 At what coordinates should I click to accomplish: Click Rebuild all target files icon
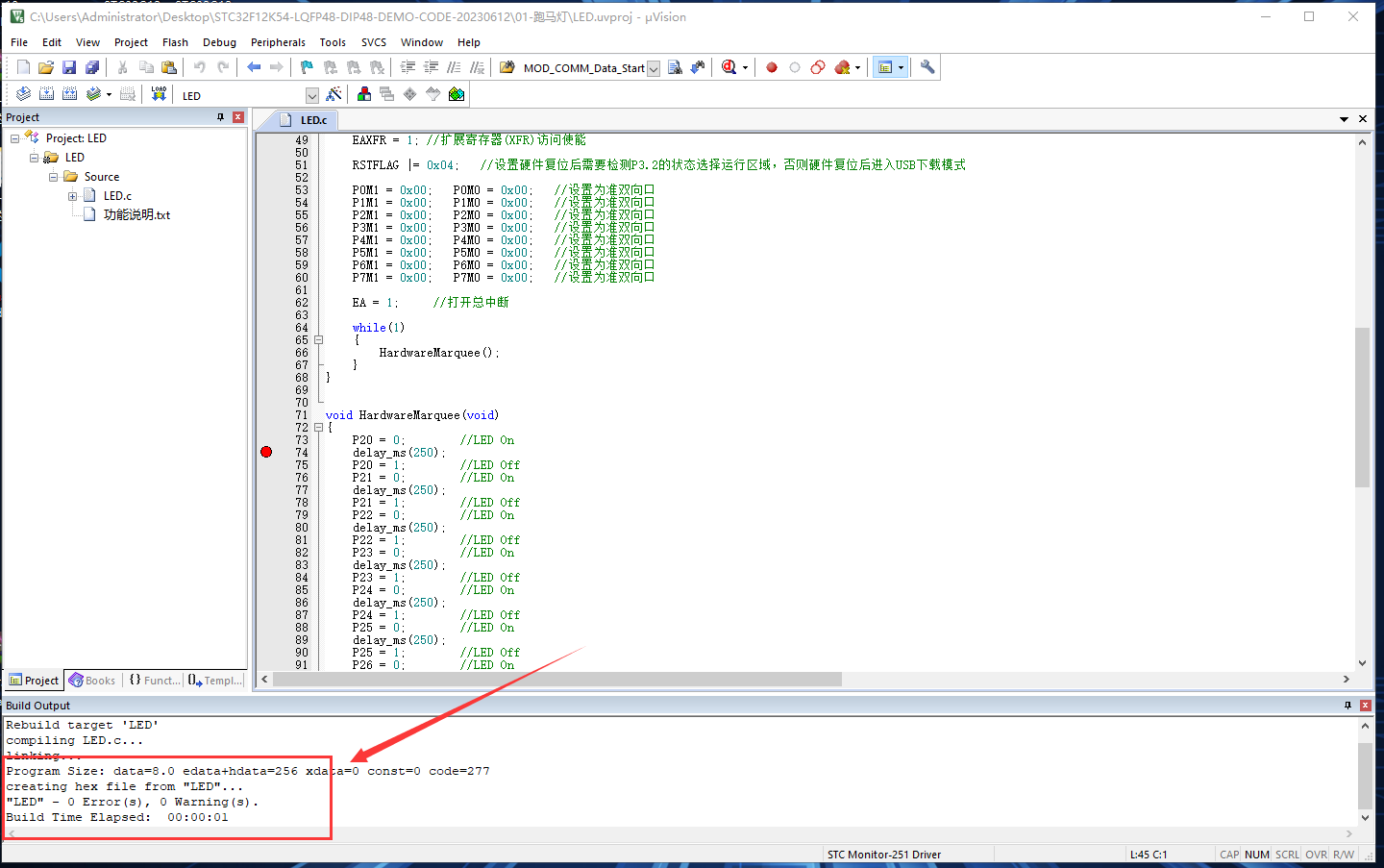click(69, 94)
